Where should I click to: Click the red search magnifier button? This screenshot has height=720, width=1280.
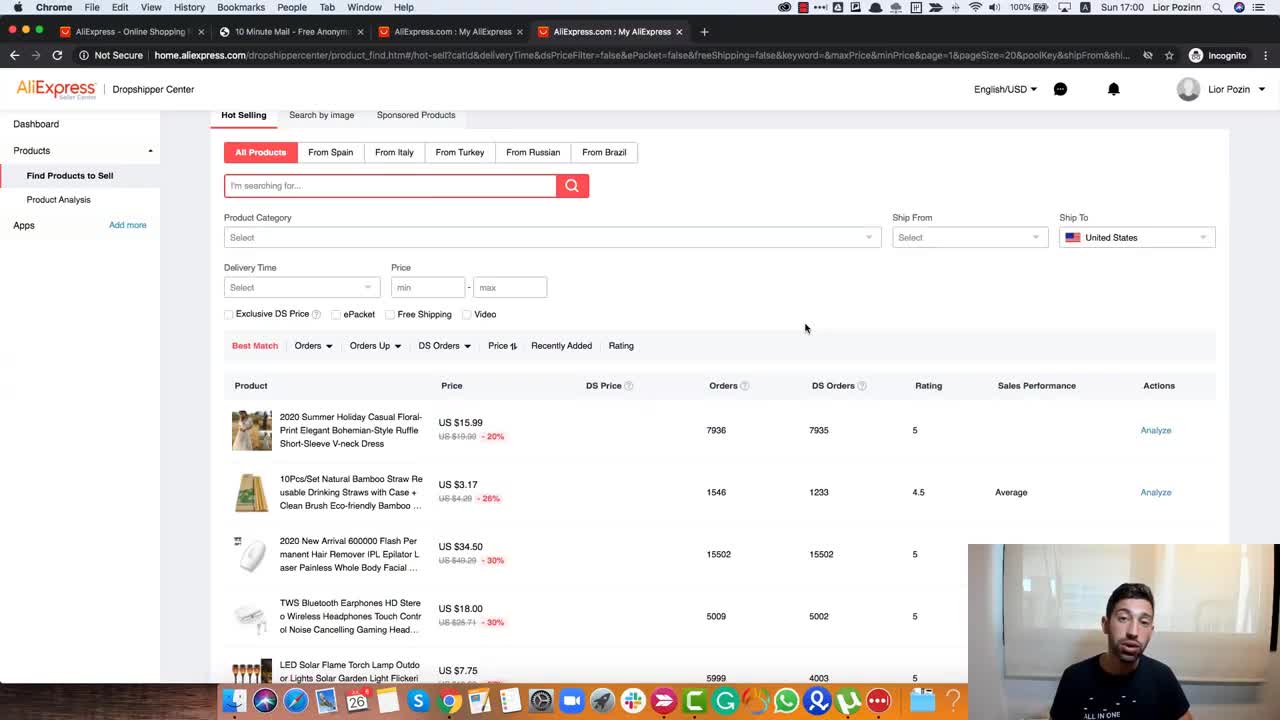tap(572, 186)
